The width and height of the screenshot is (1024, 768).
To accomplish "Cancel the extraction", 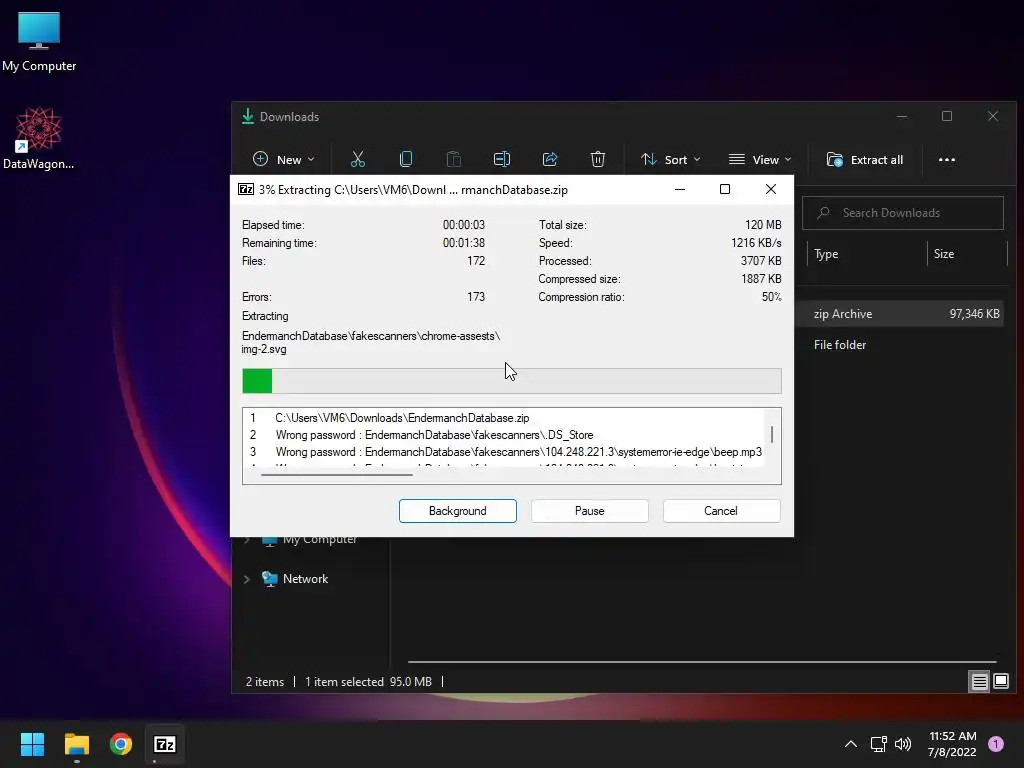I will (x=721, y=511).
